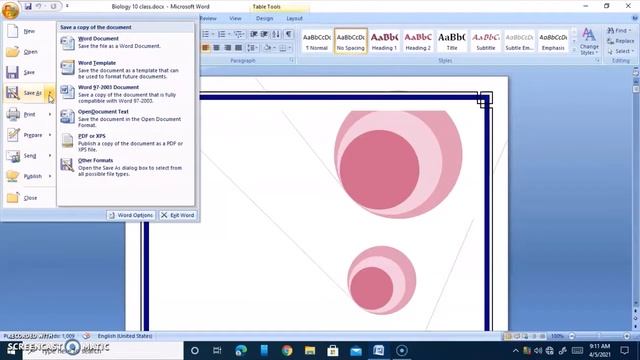Switch to the View ribbon tab
Viewport: 640px width, 360px height.
point(235,18)
